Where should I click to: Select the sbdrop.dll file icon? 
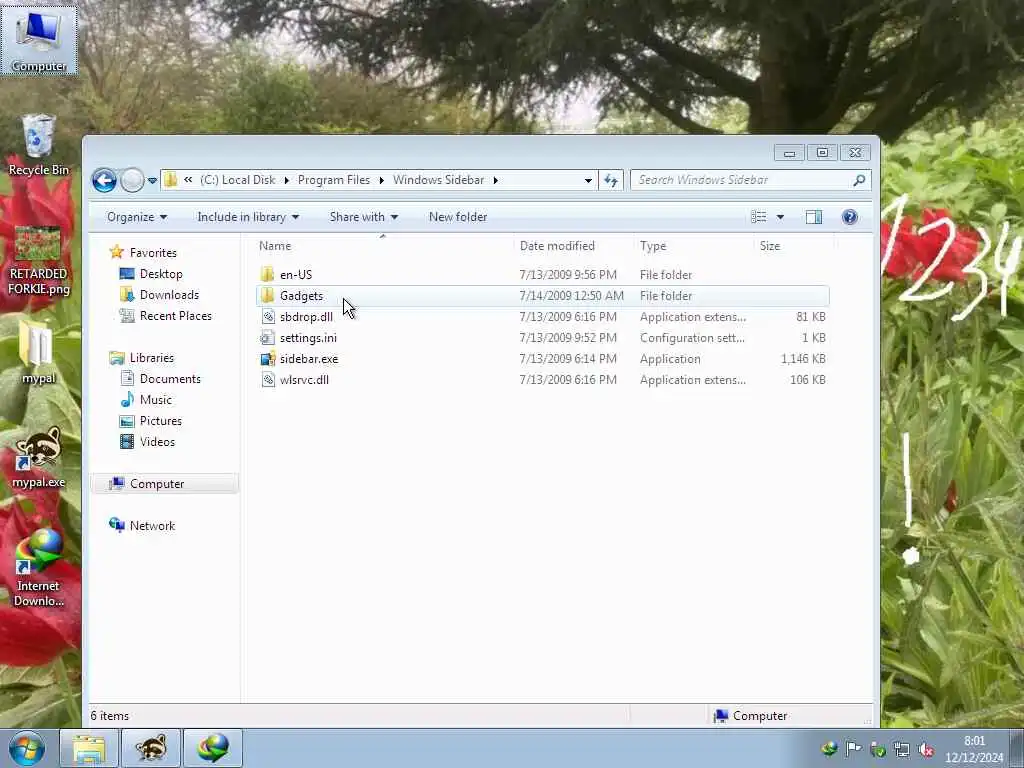(268, 317)
